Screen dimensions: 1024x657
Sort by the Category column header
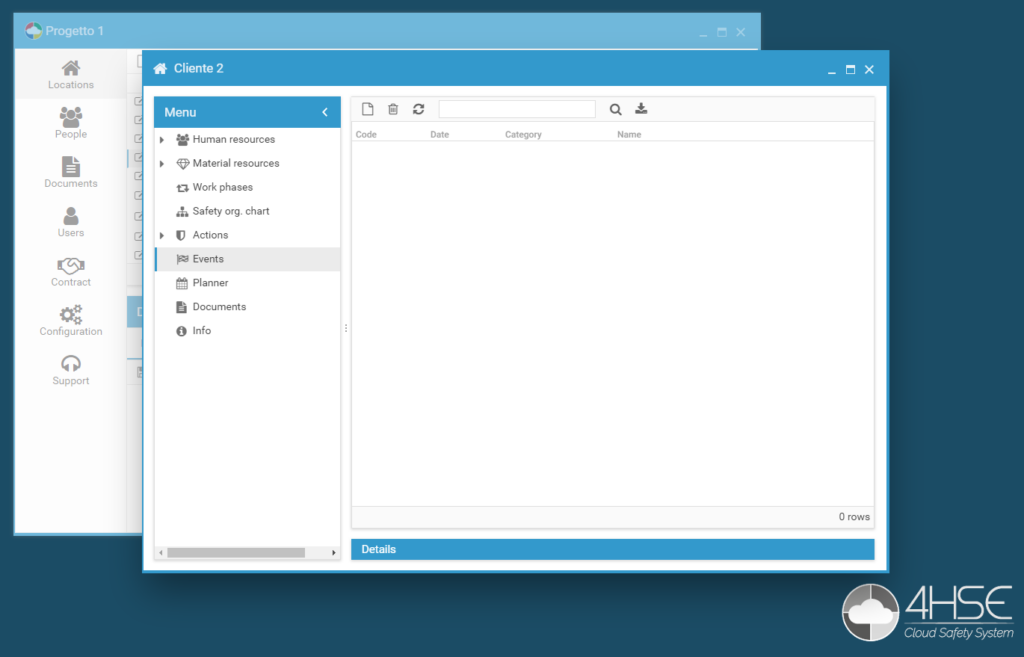523,135
